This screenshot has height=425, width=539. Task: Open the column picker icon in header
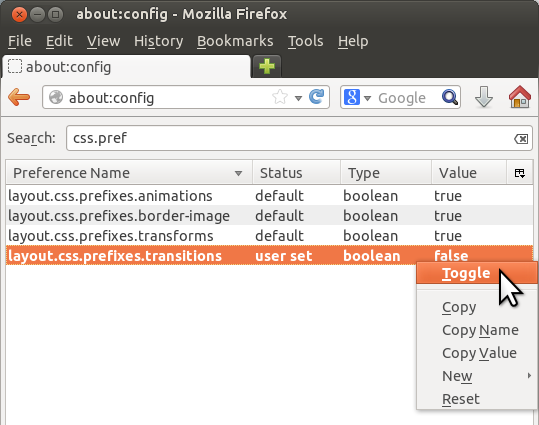click(519, 173)
